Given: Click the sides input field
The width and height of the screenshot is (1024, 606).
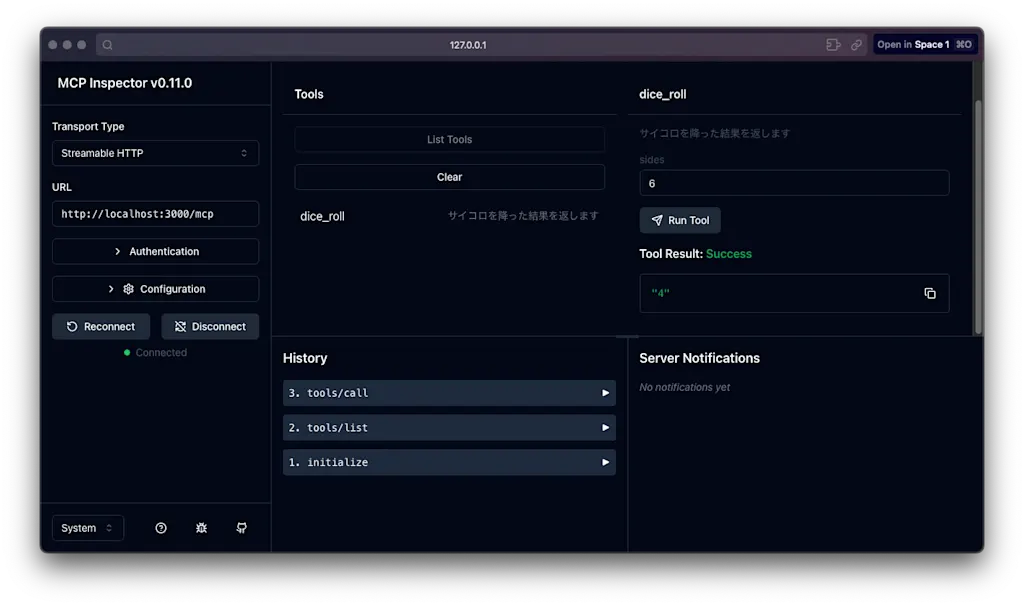Looking at the screenshot, I should 794,183.
